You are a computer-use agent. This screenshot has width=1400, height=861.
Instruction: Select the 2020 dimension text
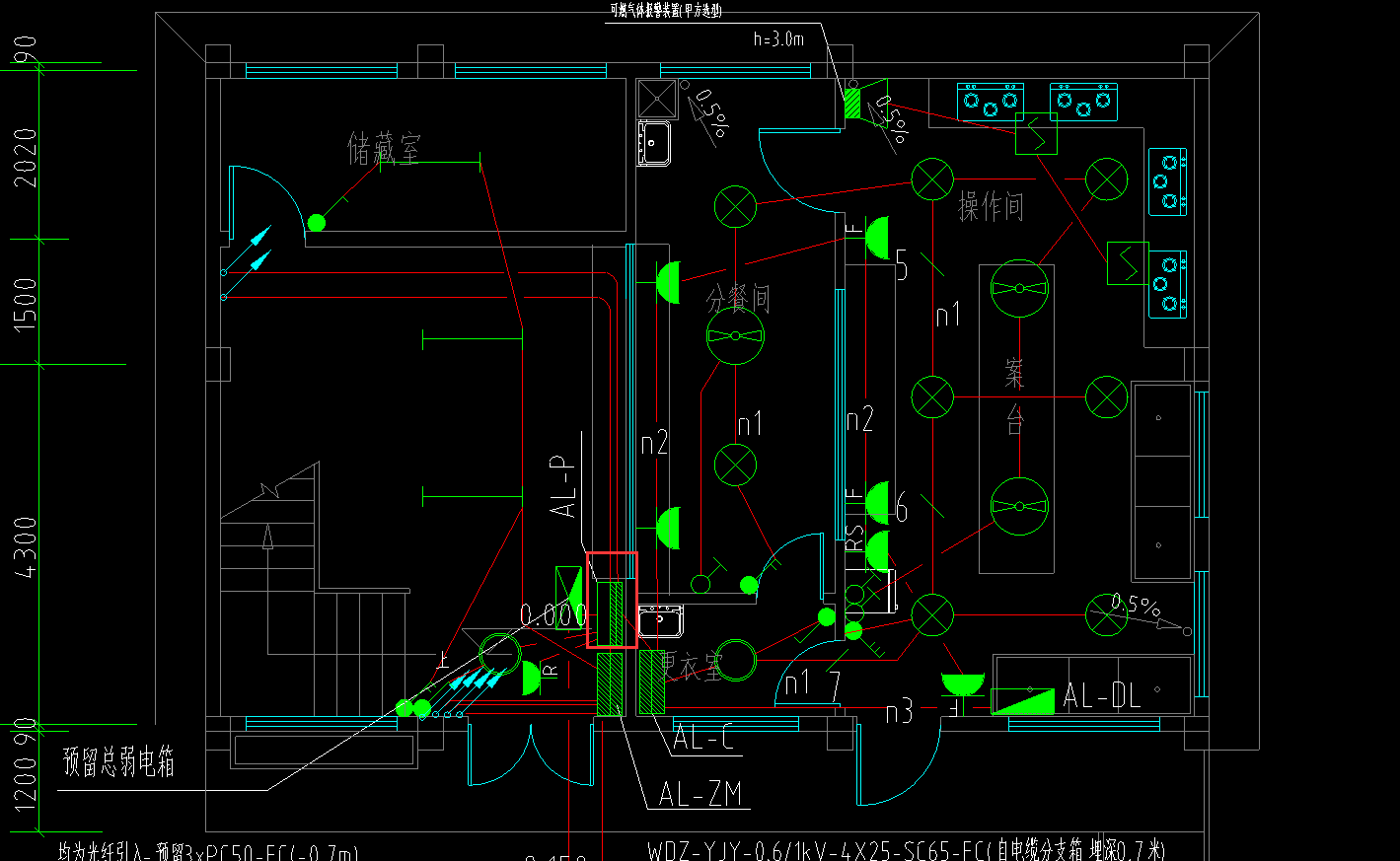[25, 158]
